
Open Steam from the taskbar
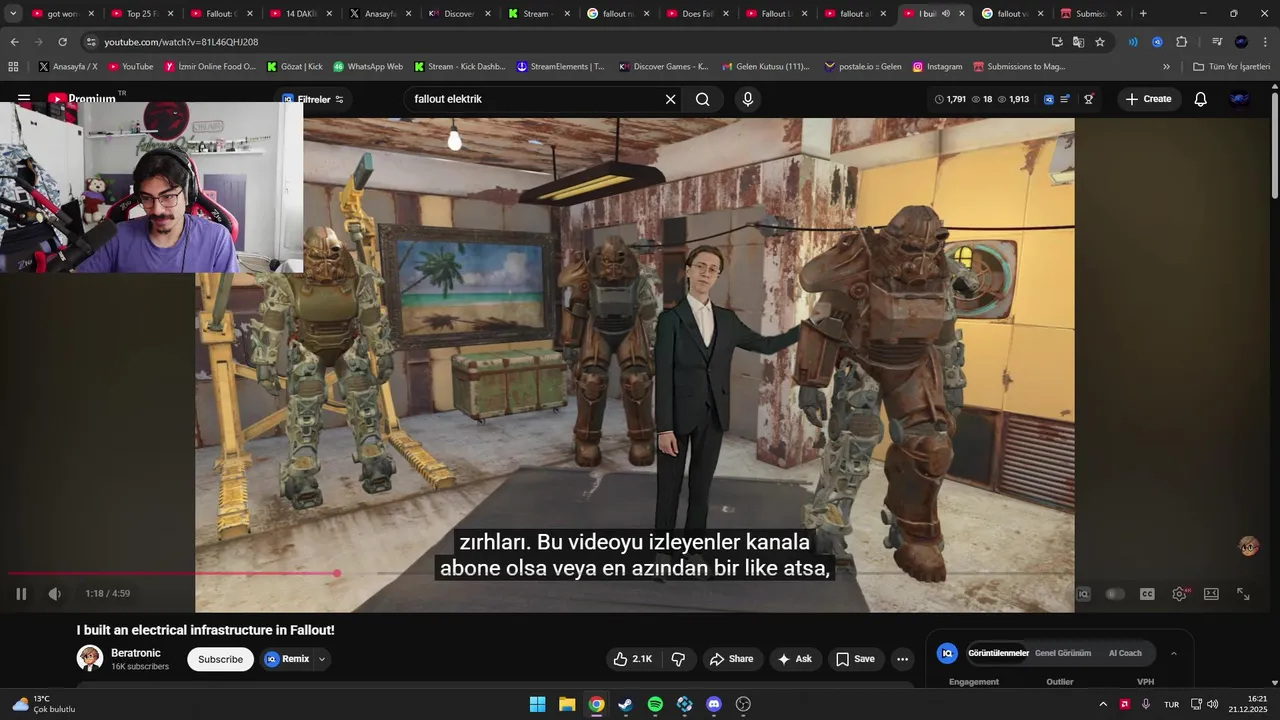click(626, 704)
